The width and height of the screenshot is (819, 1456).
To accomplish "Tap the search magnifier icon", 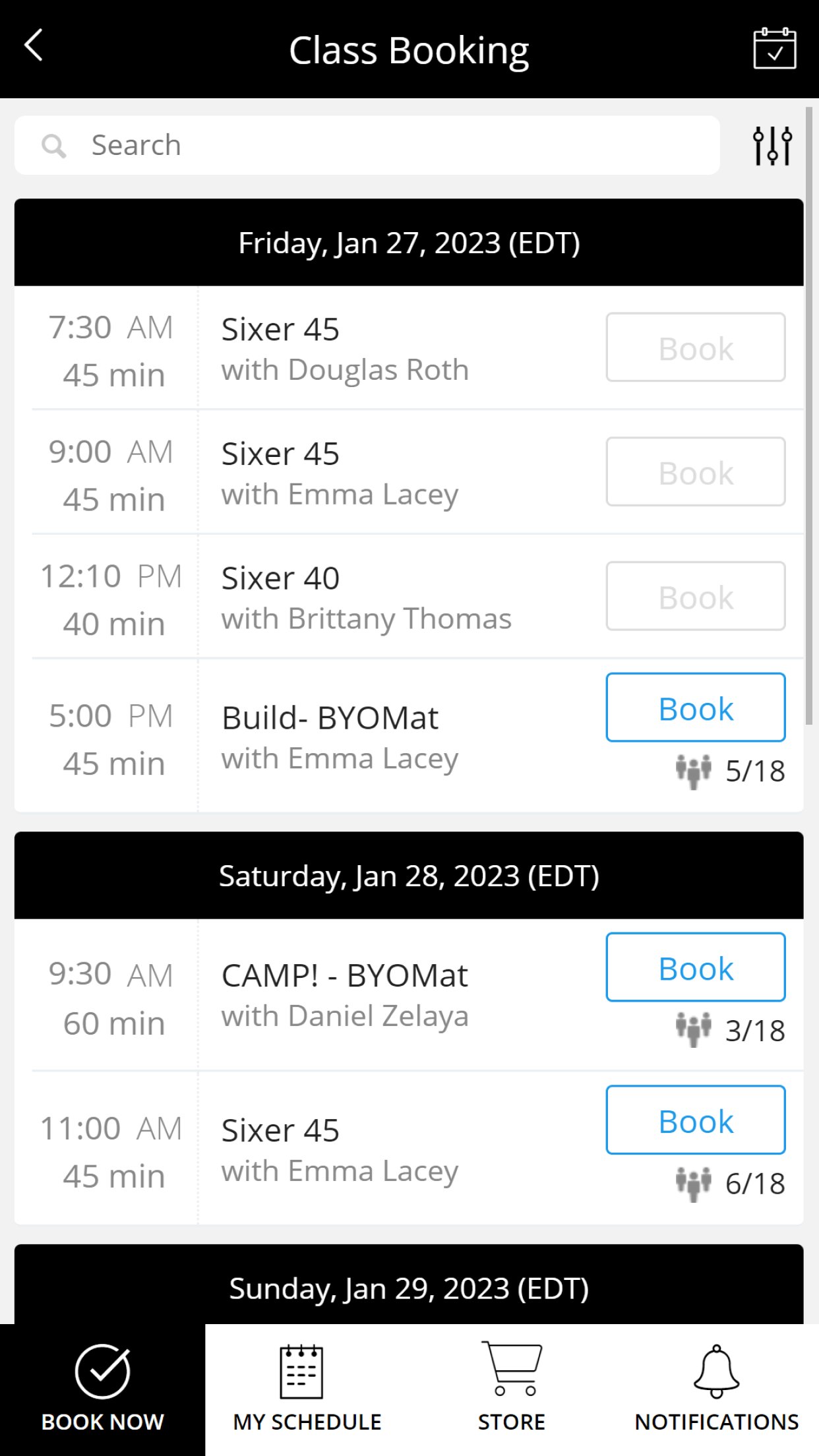I will (x=54, y=146).
